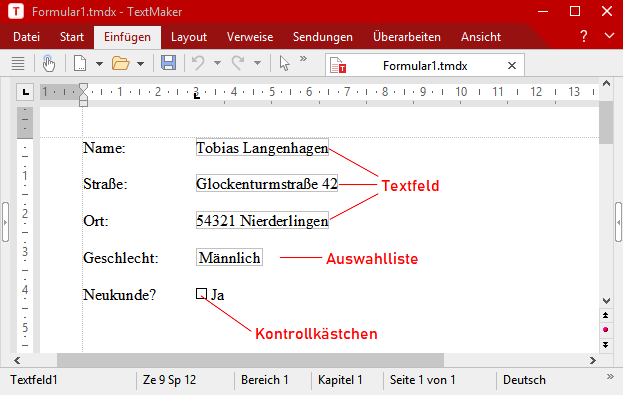Jump to previous page with up-arrow button
623x395 pixels.
point(606,315)
